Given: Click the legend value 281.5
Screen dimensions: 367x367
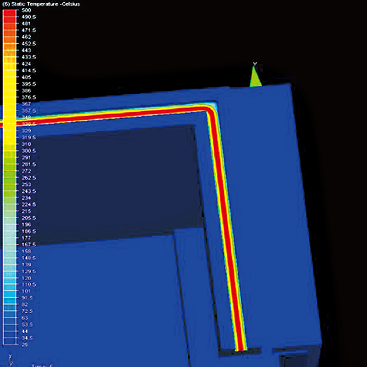Looking at the screenshot, I should pyautogui.click(x=29, y=164).
